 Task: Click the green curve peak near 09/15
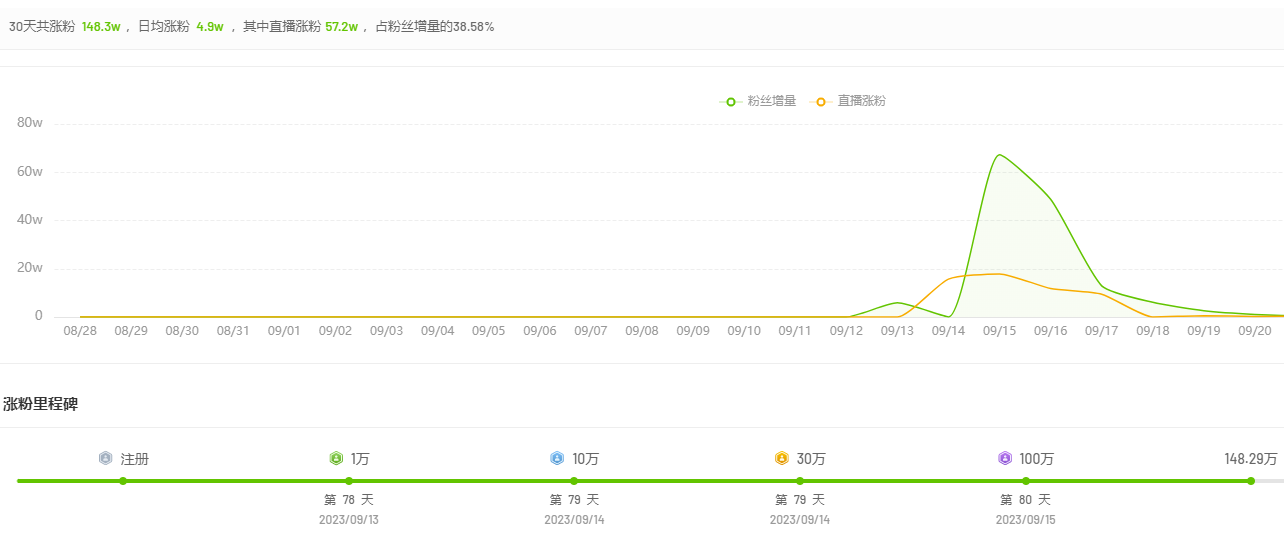pyautogui.click(x=999, y=155)
